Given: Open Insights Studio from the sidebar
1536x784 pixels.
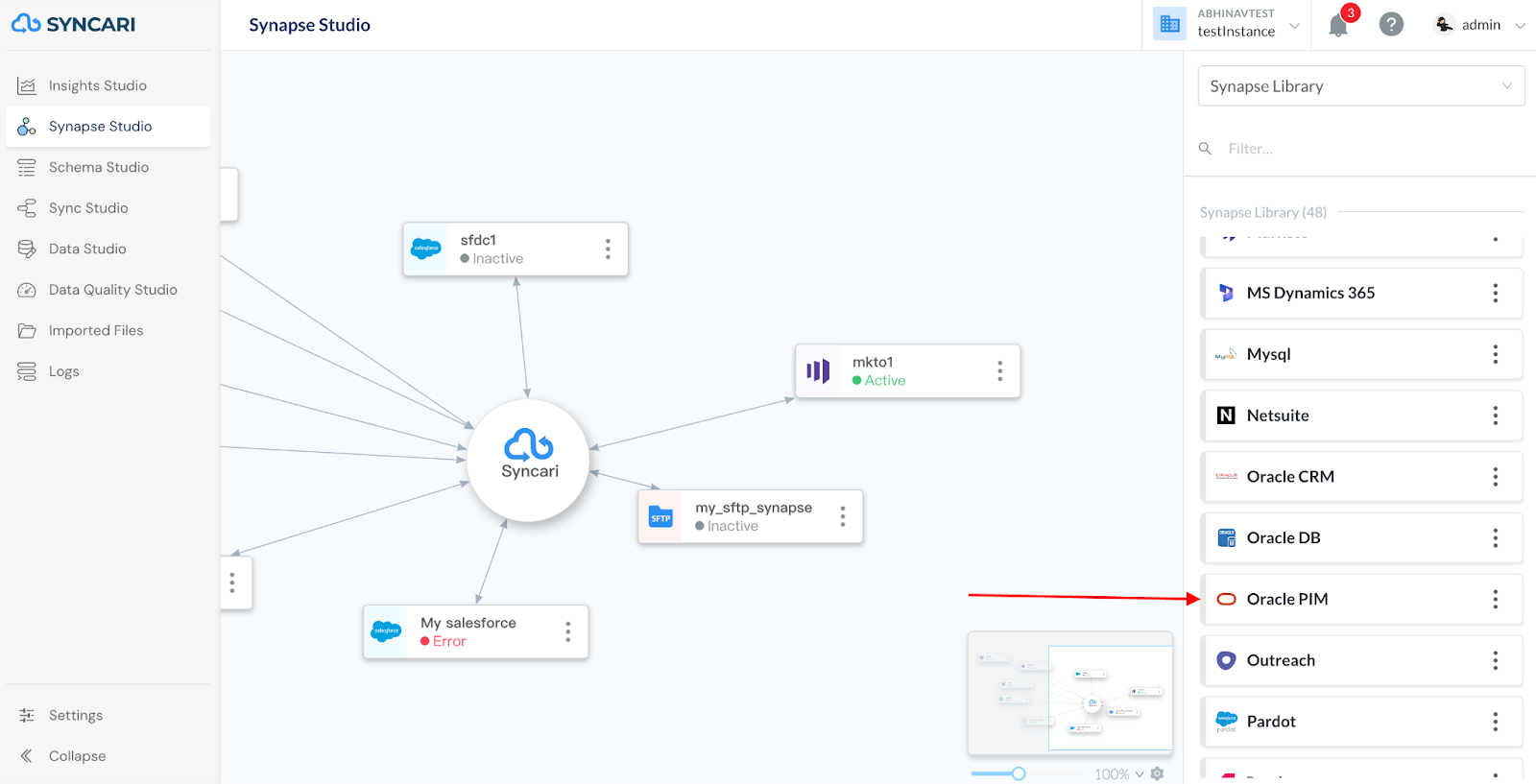Looking at the screenshot, I should [108, 85].
